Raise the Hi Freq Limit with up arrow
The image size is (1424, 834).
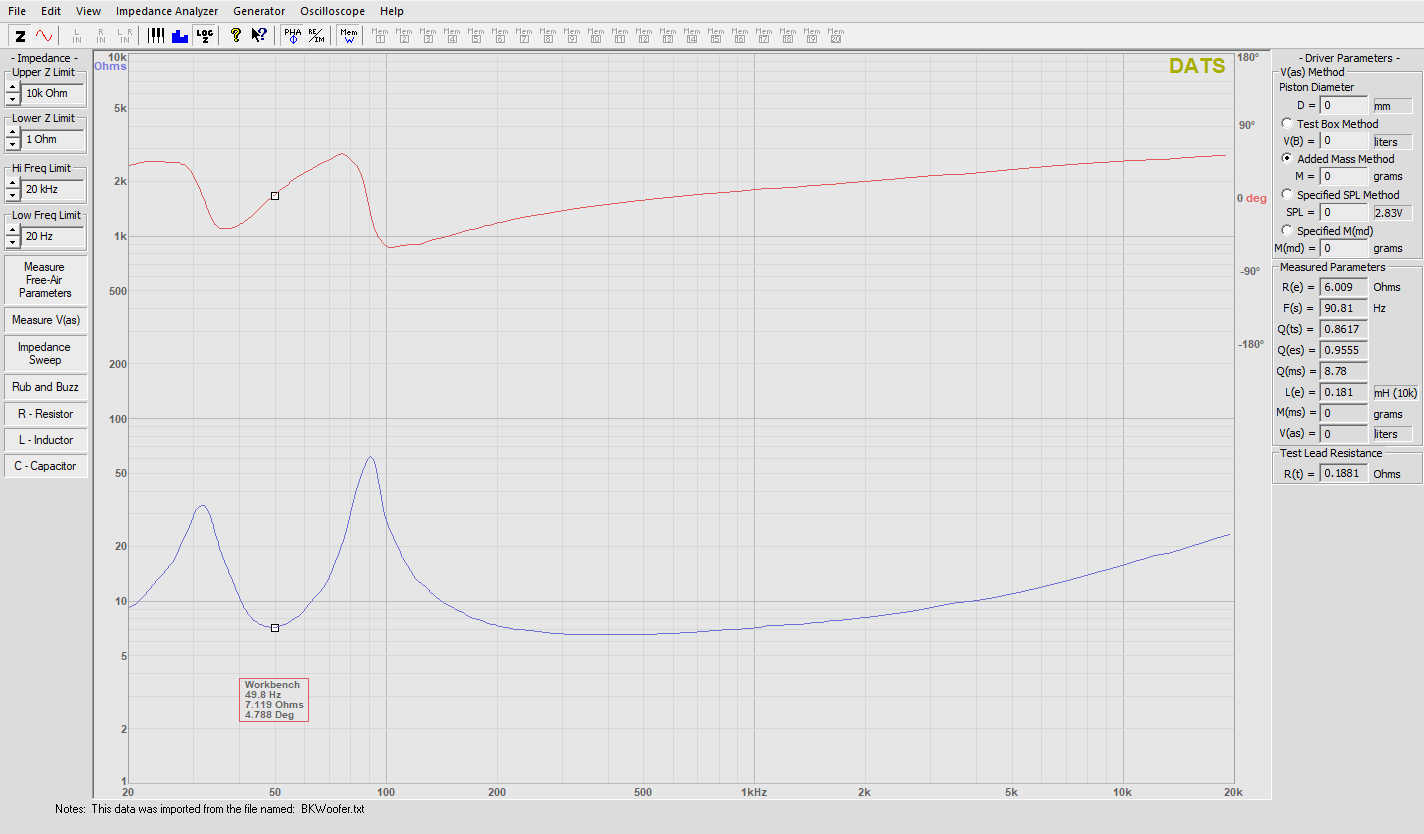(x=12, y=183)
